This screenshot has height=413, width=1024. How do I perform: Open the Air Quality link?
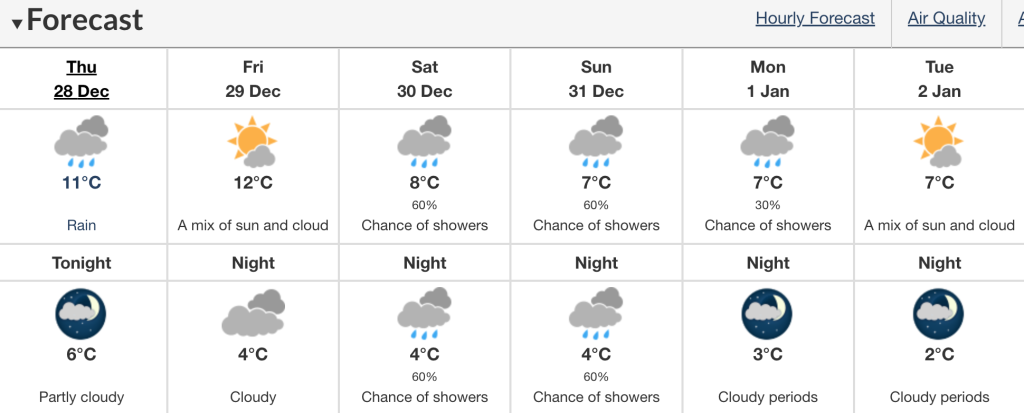coord(946,18)
